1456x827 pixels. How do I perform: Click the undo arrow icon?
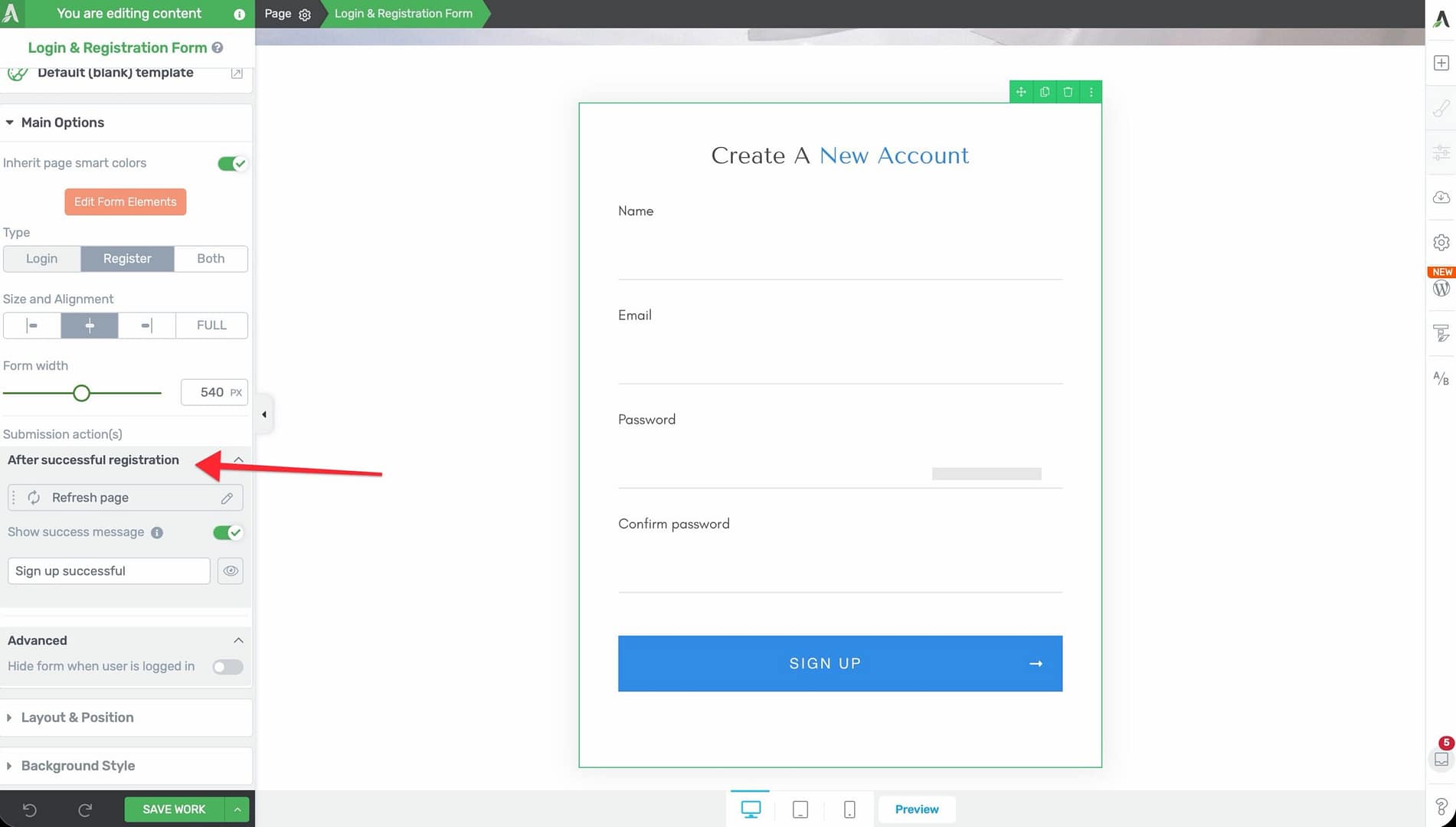click(30, 809)
